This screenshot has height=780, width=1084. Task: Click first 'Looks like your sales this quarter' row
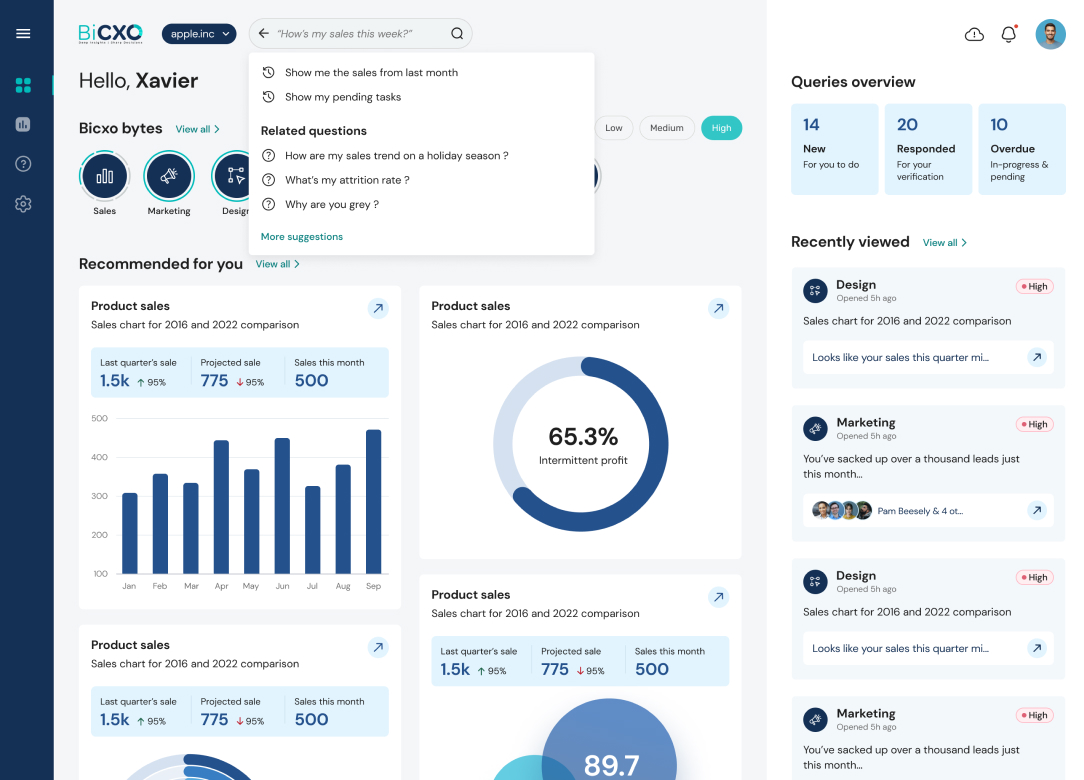tap(928, 358)
